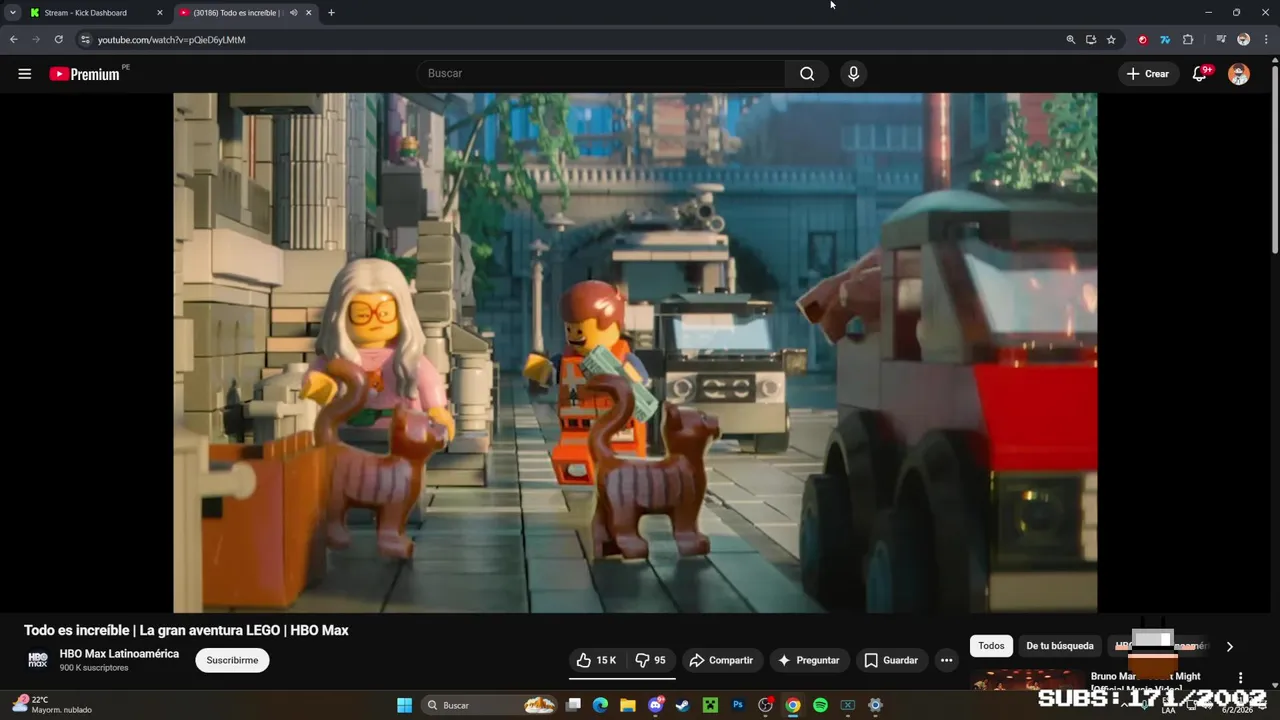The image size is (1280, 720).
Task: Open the YouTube account avatar menu
Action: pyautogui.click(x=1239, y=74)
